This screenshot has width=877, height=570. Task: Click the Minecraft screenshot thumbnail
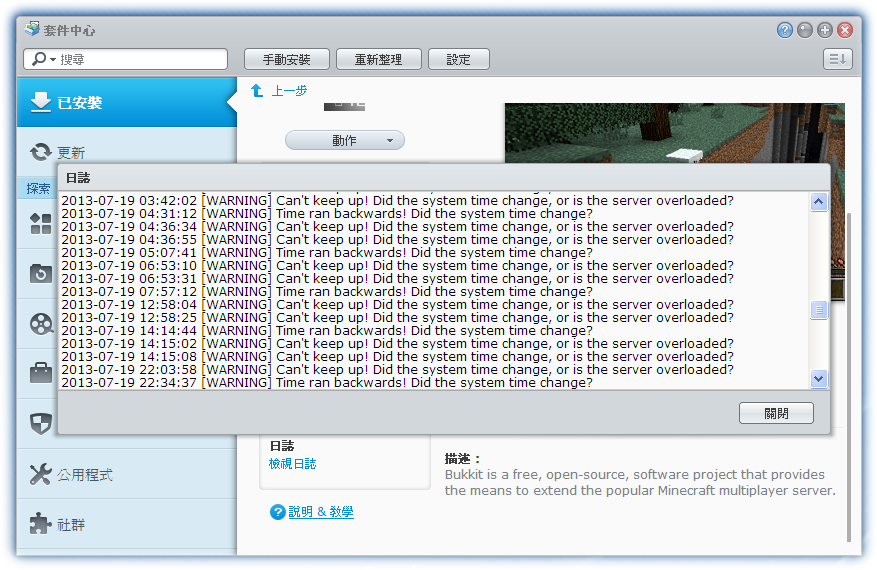675,133
